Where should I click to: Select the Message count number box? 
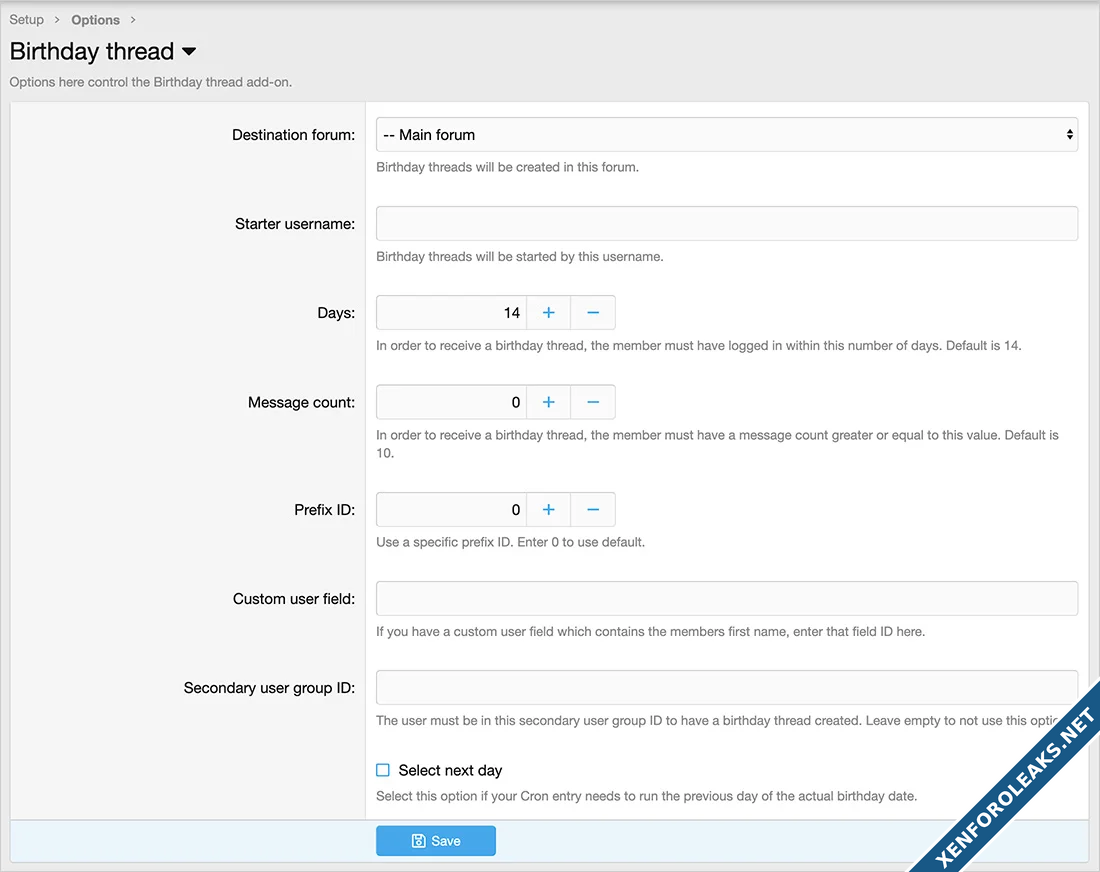click(x=451, y=402)
